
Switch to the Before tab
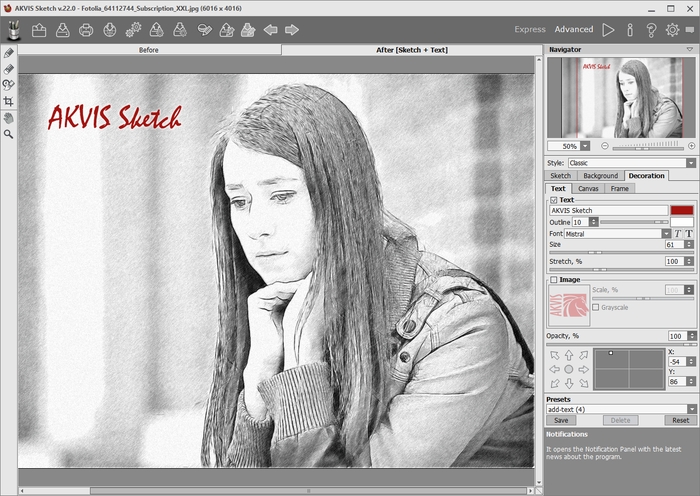click(149, 50)
